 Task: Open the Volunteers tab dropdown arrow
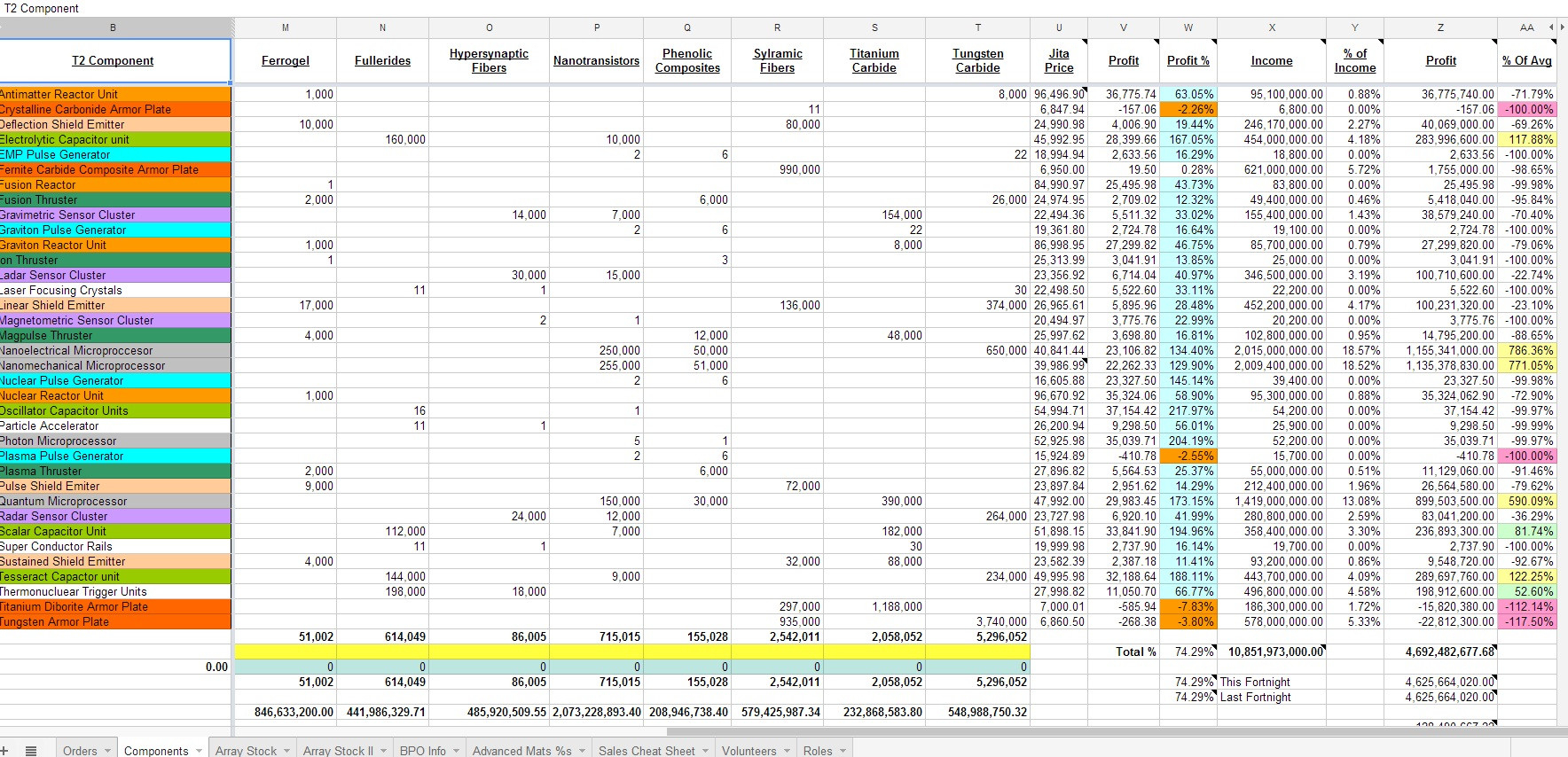(786, 751)
